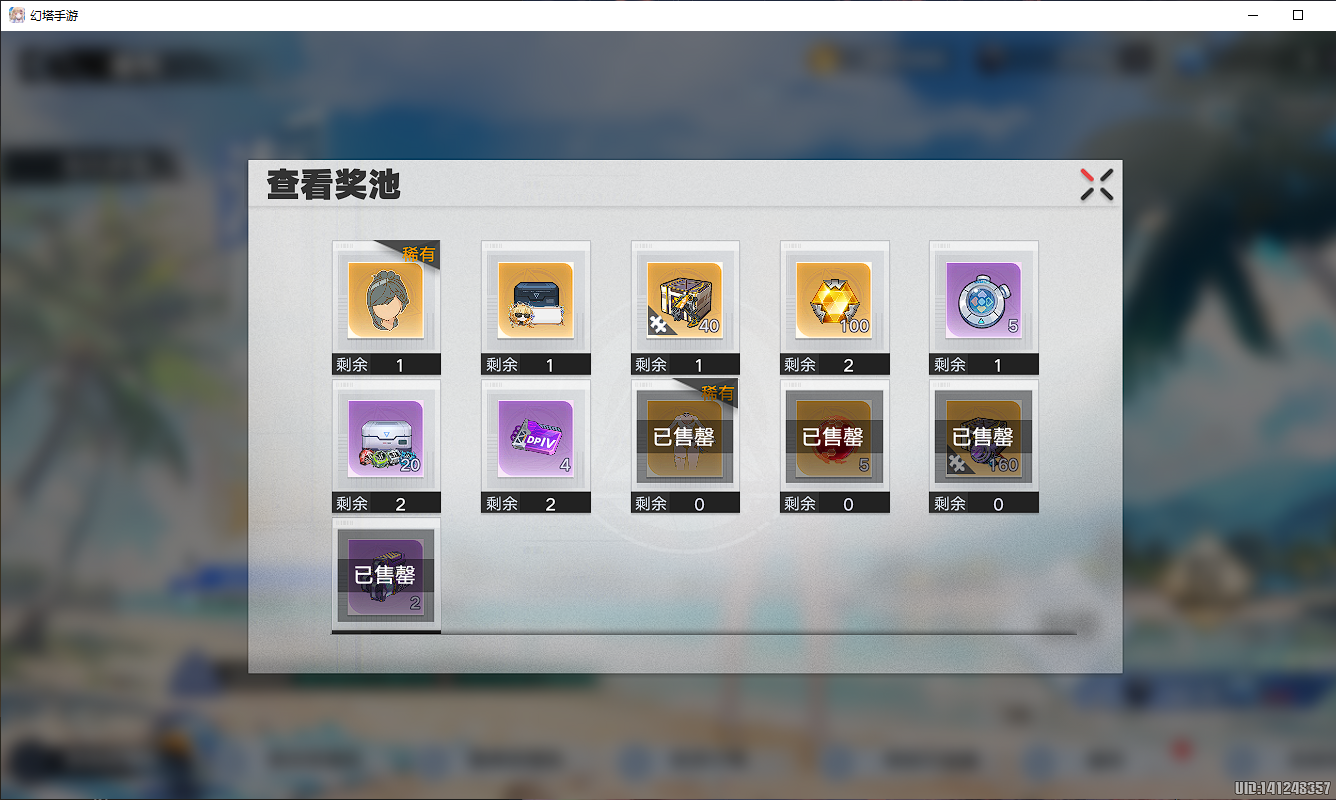
Task: Select the purple DPIV ticket with 4
Action: click(536, 439)
